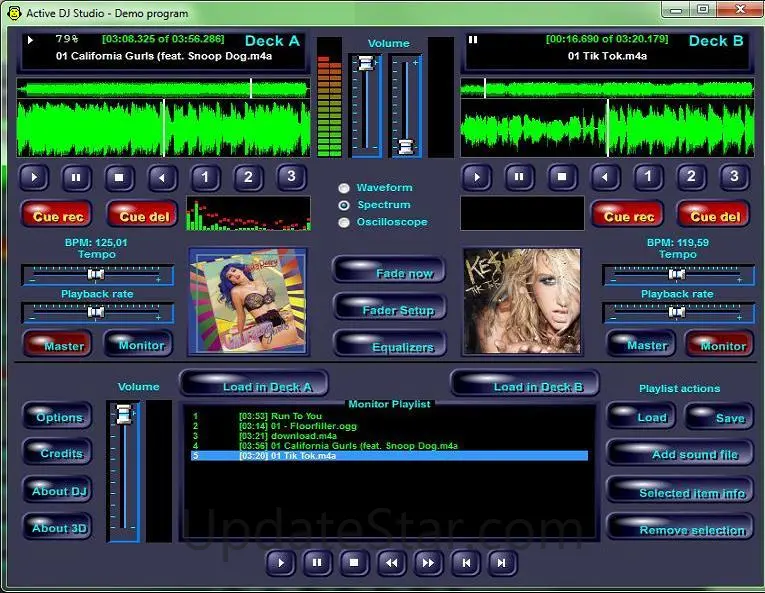The width and height of the screenshot is (765, 593).
Task: Skip to next track in monitor playlist
Action: (x=501, y=563)
